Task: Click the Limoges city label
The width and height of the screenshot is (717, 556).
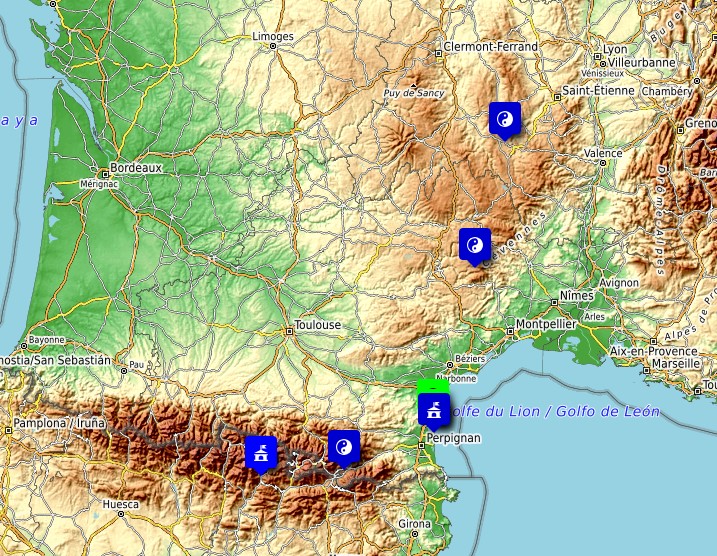Action: pyautogui.click(x=274, y=37)
